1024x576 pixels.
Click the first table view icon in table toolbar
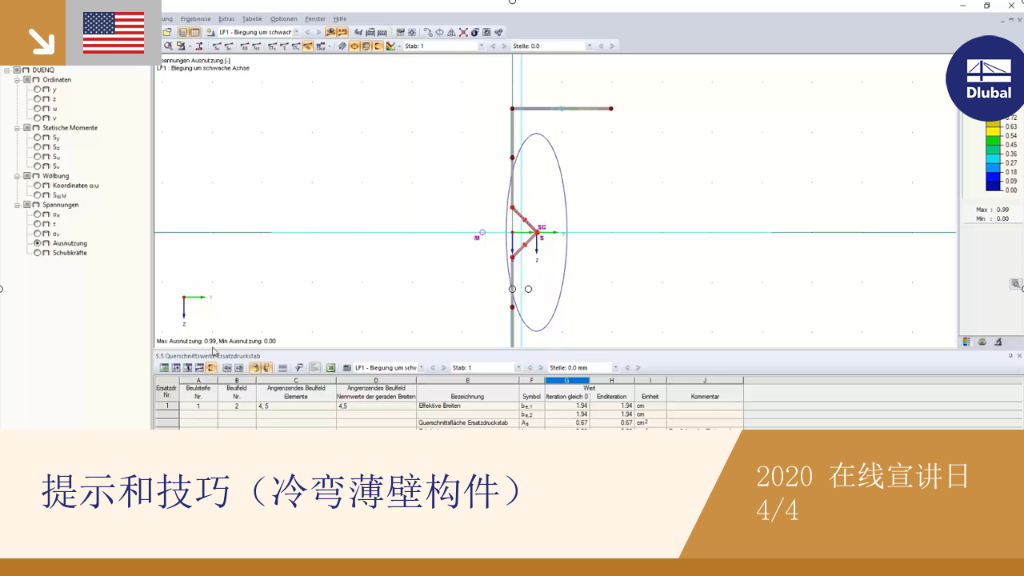tap(165, 368)
